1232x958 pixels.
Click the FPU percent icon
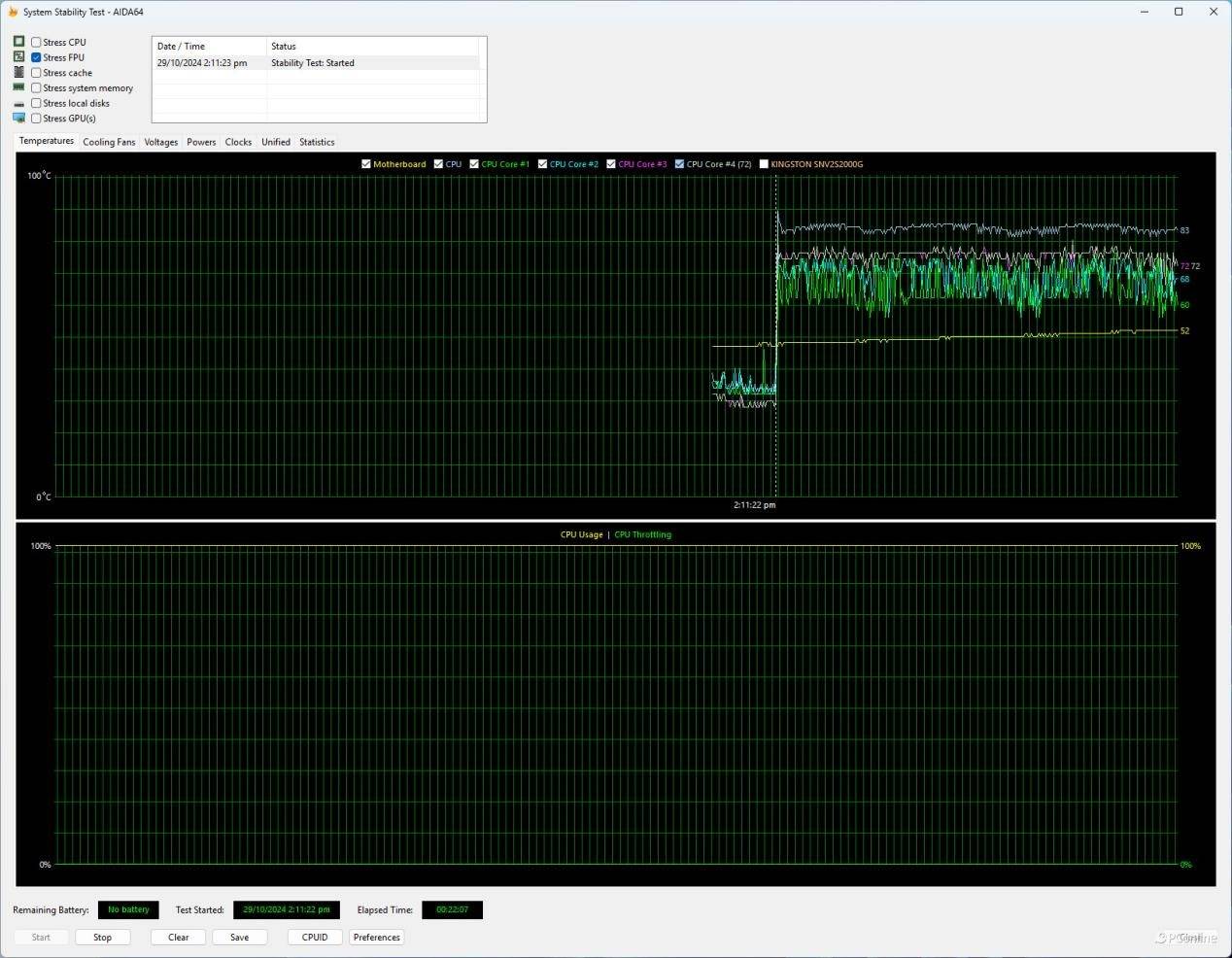pyautogui.click(x=18, y=57)
